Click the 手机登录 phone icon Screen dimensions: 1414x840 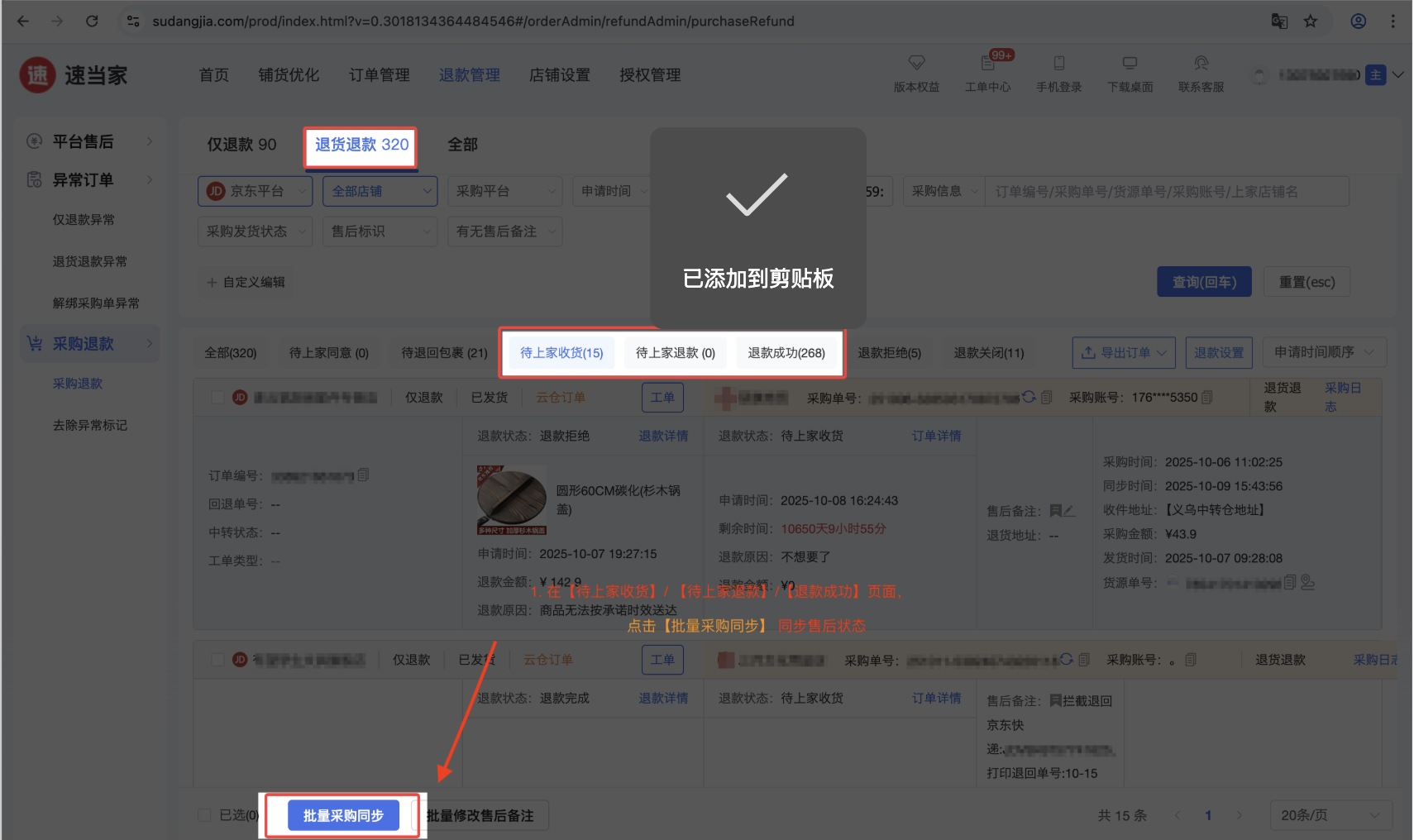coord(1058,63)
